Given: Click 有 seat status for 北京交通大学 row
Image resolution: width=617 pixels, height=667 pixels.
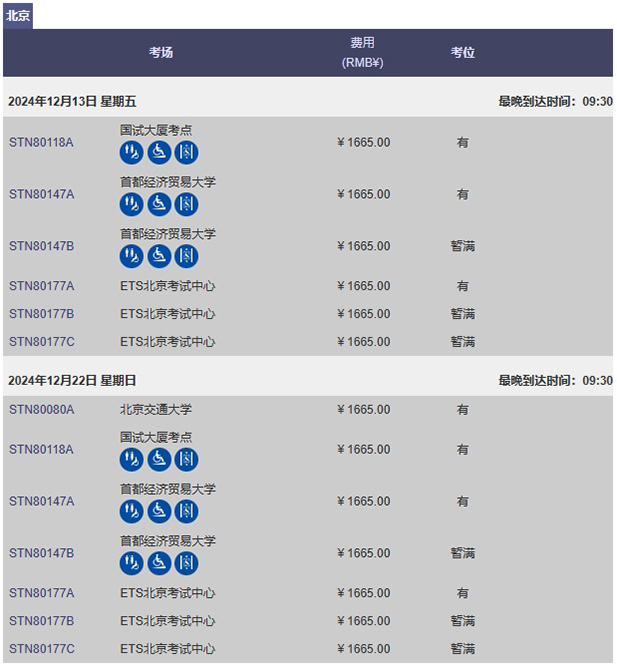Looking at the screenshot, I should pyautogui.click(x=463, y=410).
